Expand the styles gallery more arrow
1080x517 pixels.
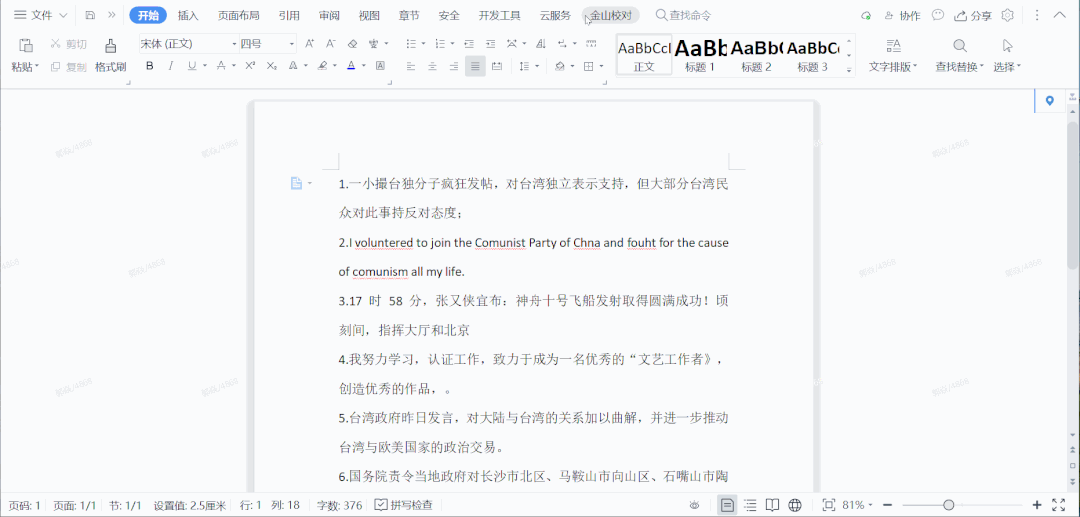pyautogui.click(x=849, y=70)
